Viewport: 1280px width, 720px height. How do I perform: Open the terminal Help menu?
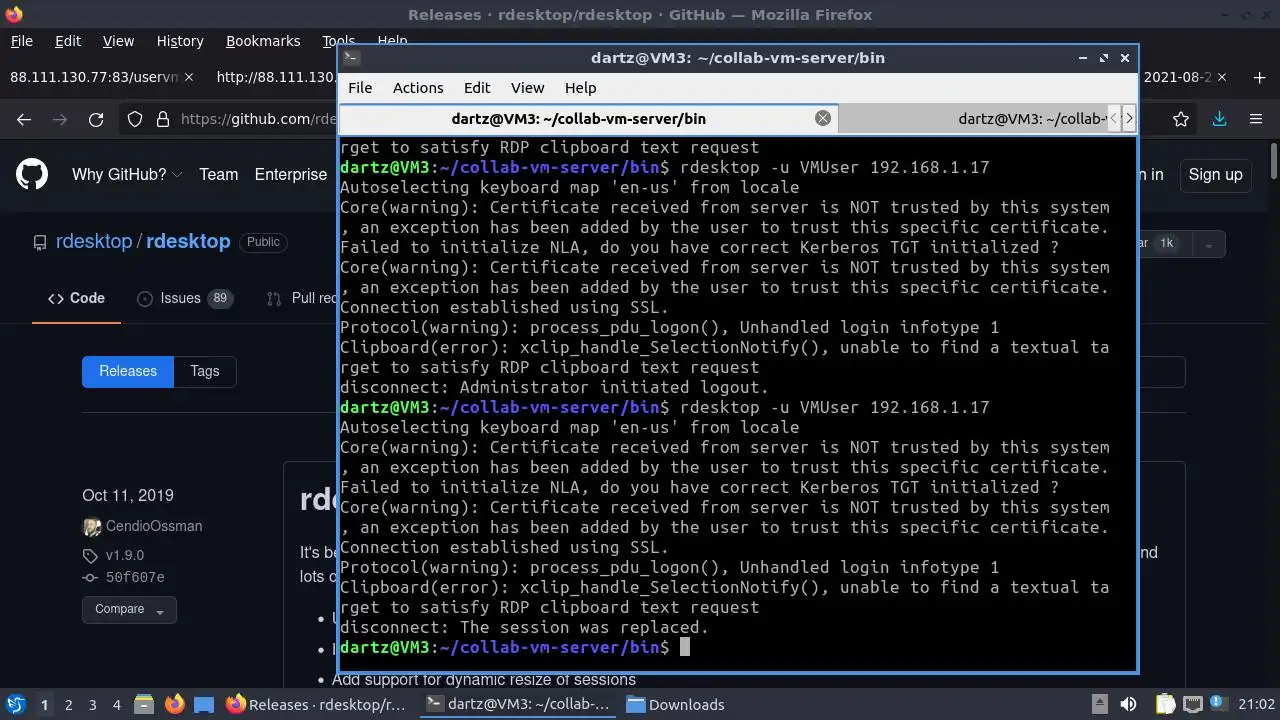click(580, 88)
